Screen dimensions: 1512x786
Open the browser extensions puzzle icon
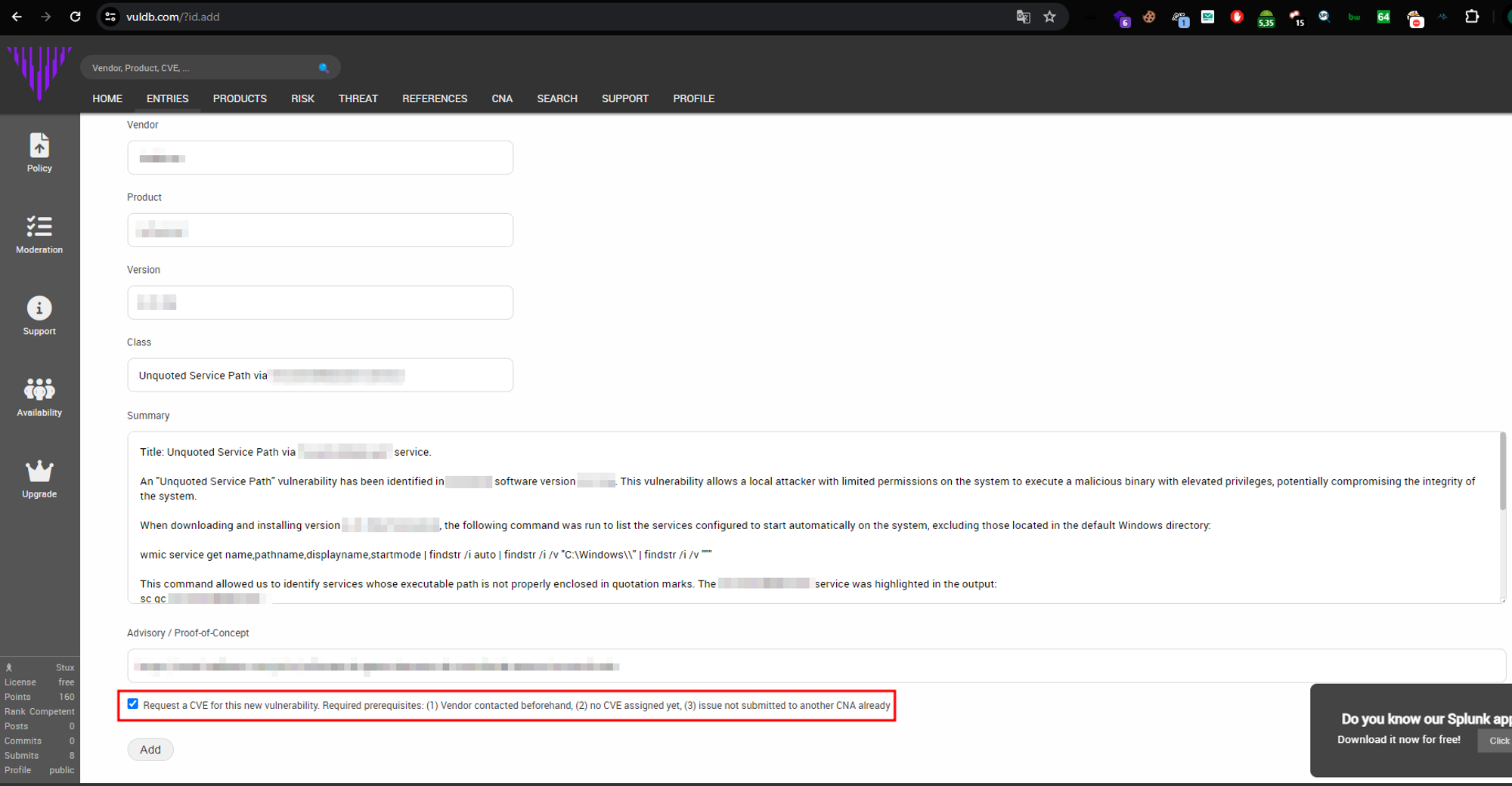coord(1471,17)
